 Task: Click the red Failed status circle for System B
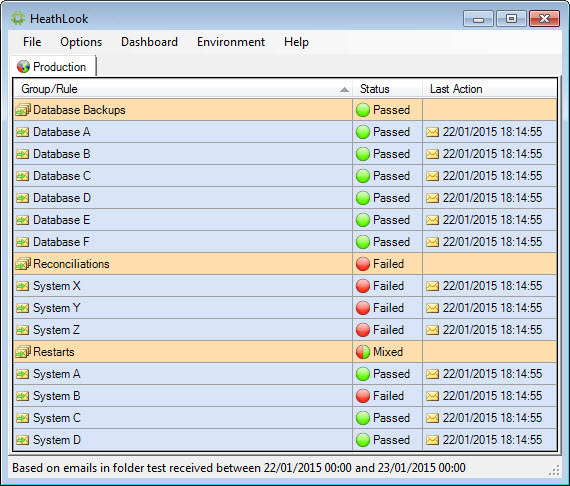pyautogui.click(x=363, y=396)
